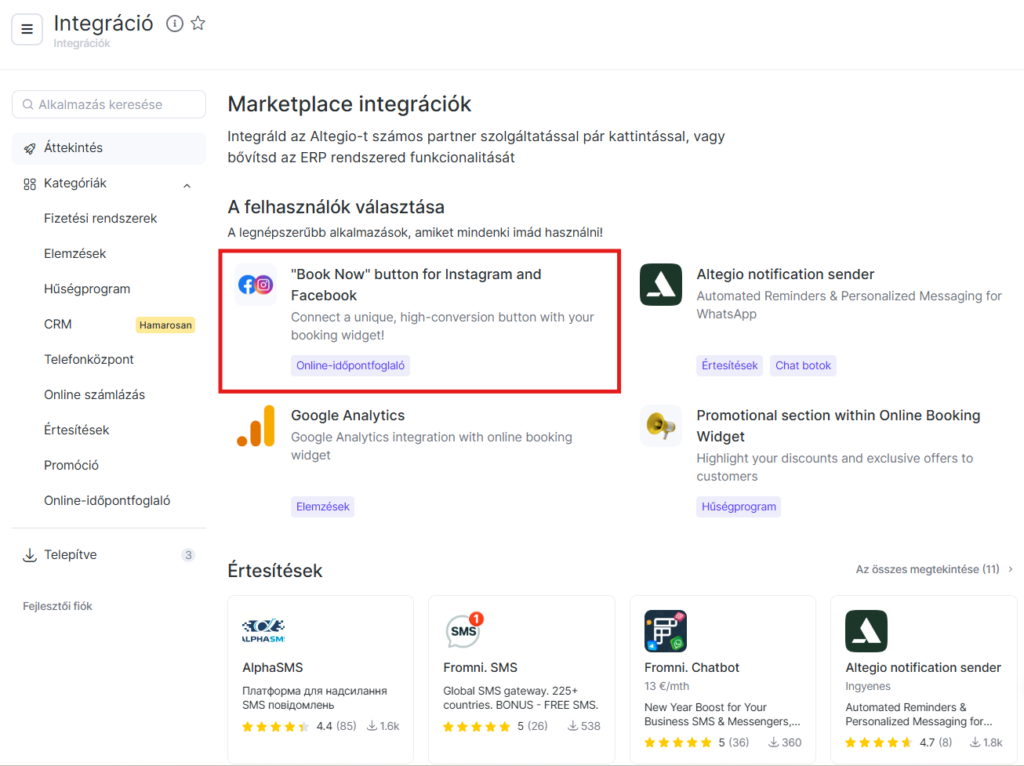The image size is (1024, 766).
Task: Click the Promotional section megaphone icon
Action: tap(661, 426)
